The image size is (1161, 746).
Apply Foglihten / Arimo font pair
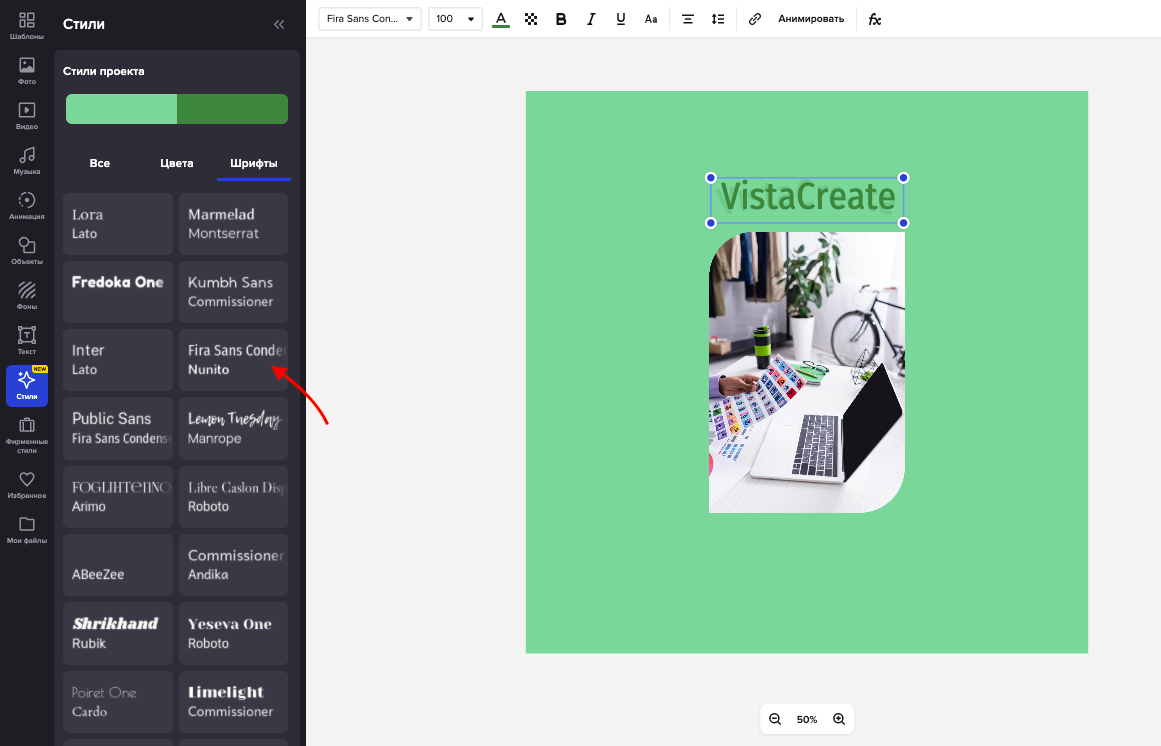[x=118, y=497]
